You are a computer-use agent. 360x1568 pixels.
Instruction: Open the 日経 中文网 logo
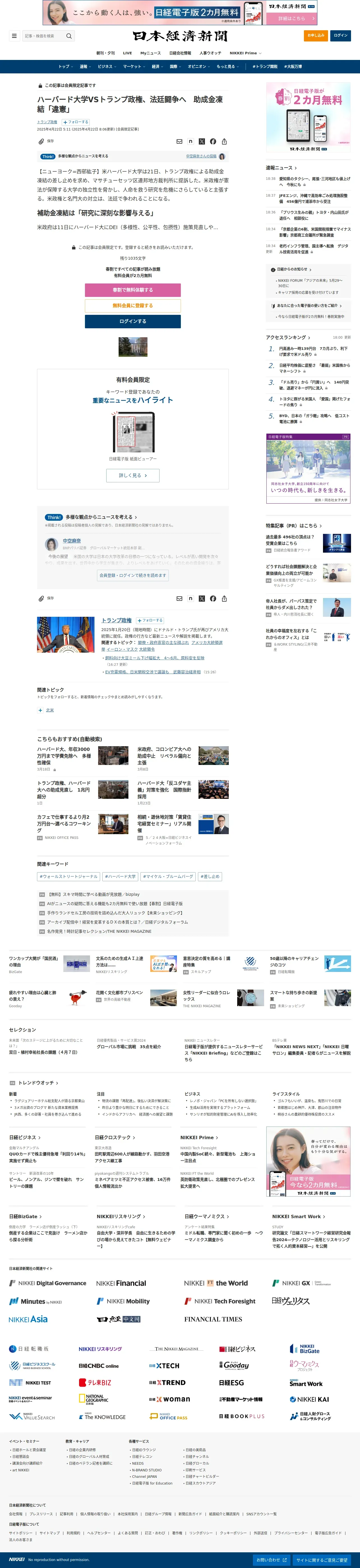click(x=119, y=1319)
